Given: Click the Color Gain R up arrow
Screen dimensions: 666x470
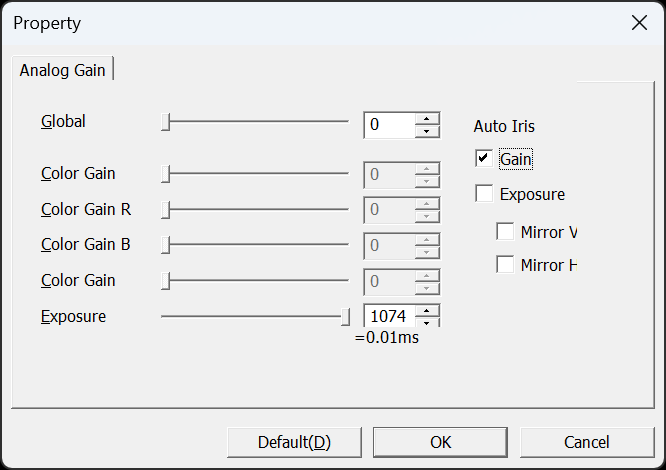Looking at the screenshot, I should (427, 204).
